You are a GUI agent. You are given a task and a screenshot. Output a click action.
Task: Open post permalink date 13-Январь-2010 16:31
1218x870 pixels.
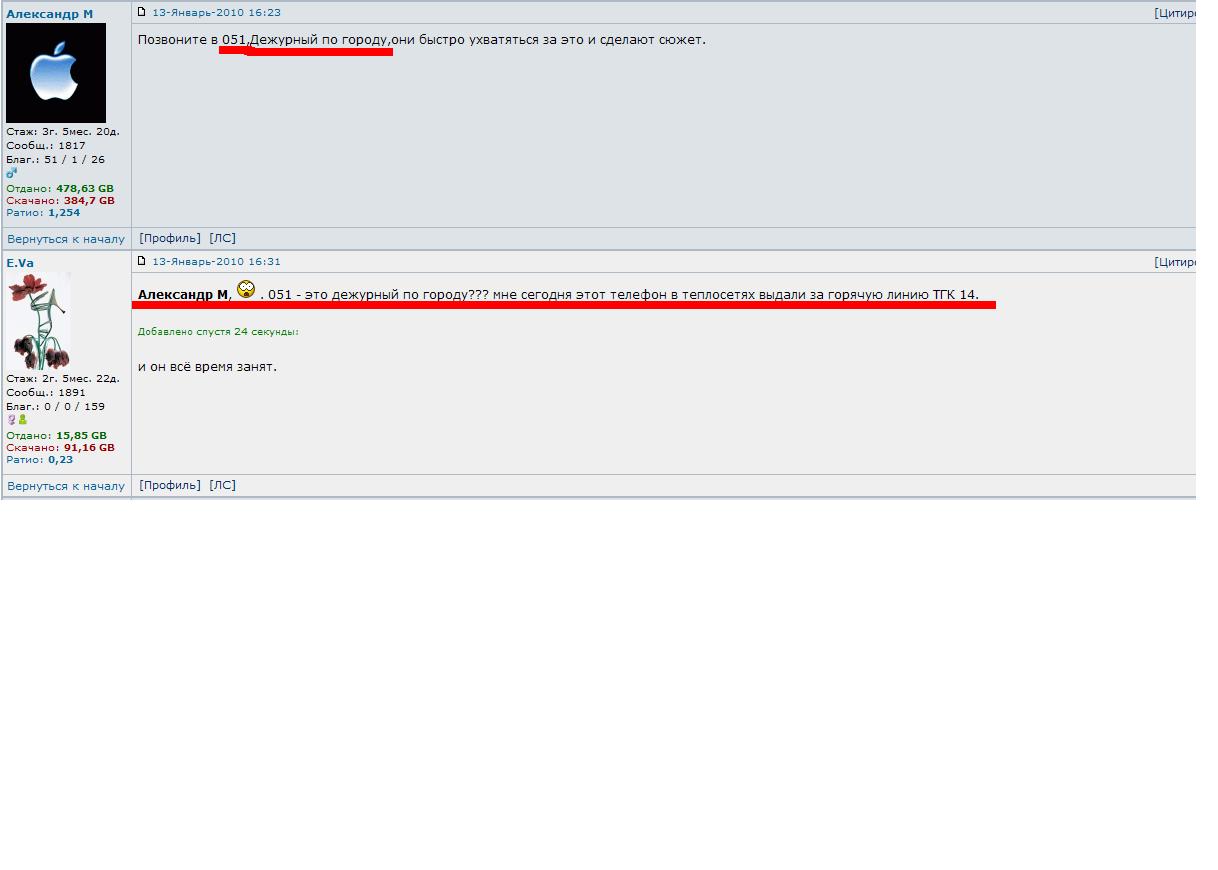216,262
